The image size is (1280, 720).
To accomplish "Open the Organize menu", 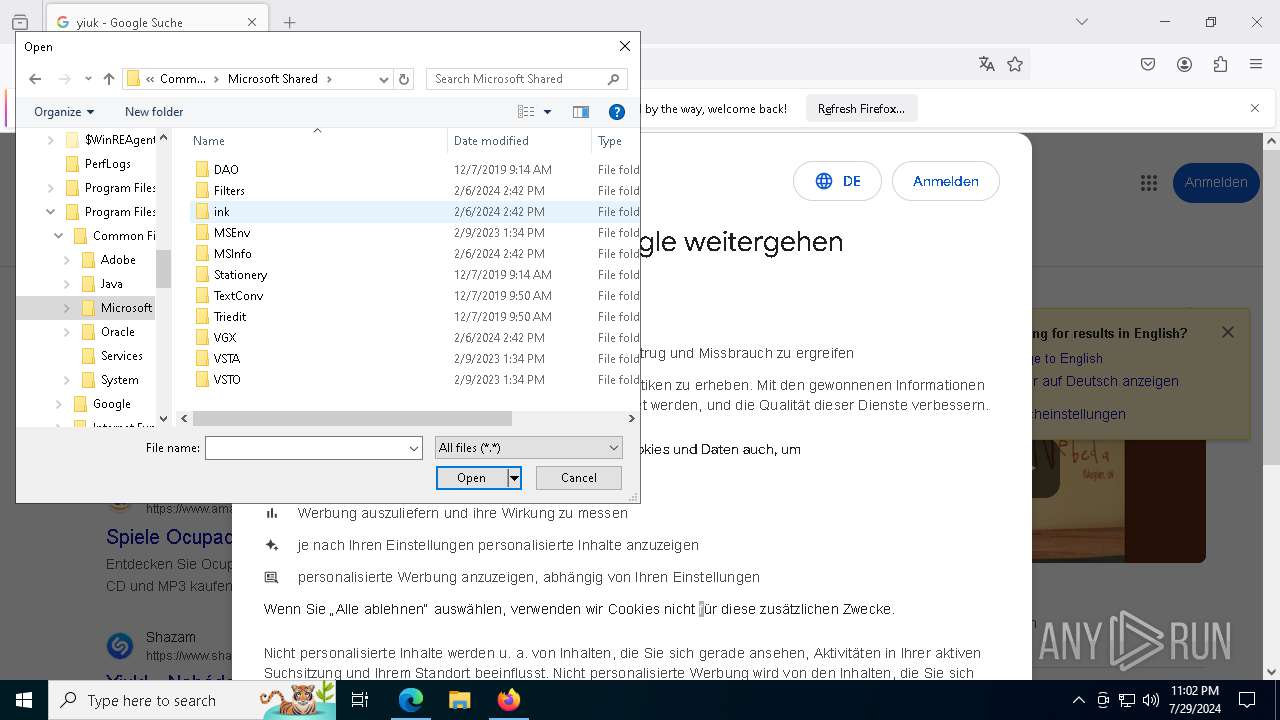I will 64,112.
